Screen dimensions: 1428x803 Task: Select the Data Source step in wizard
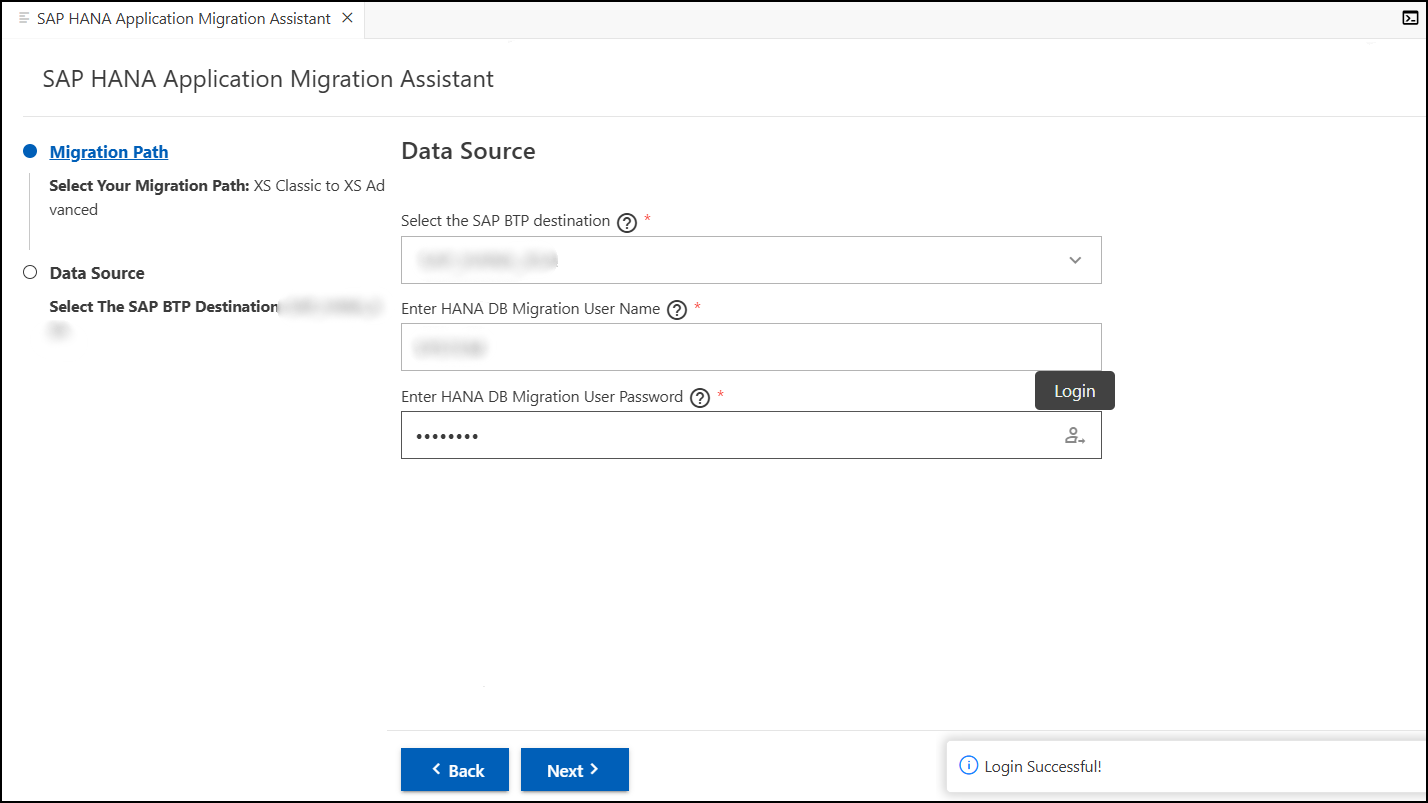pyautogui.click(x=97, y=273)
